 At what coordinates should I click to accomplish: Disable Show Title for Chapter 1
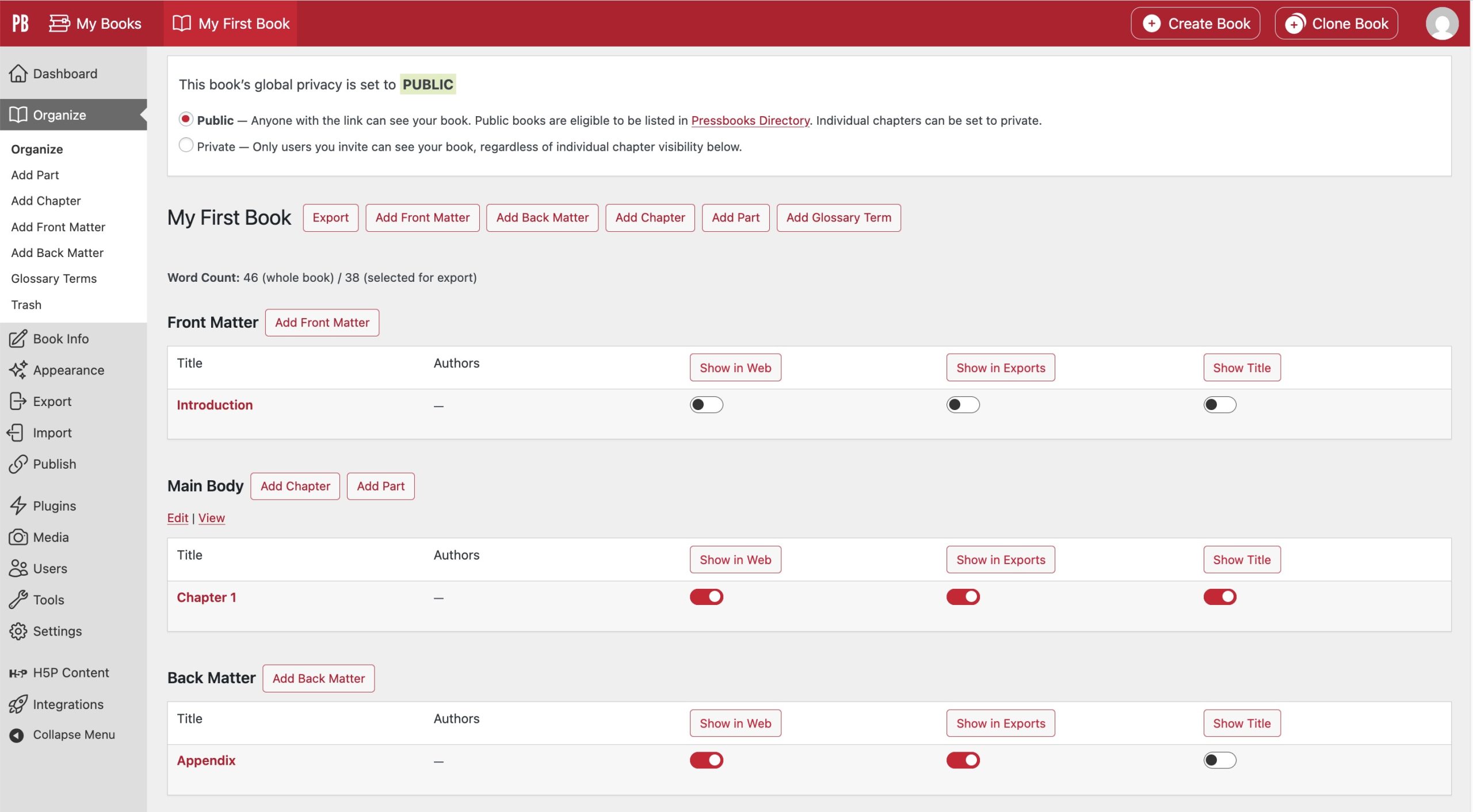point(1219,597)
